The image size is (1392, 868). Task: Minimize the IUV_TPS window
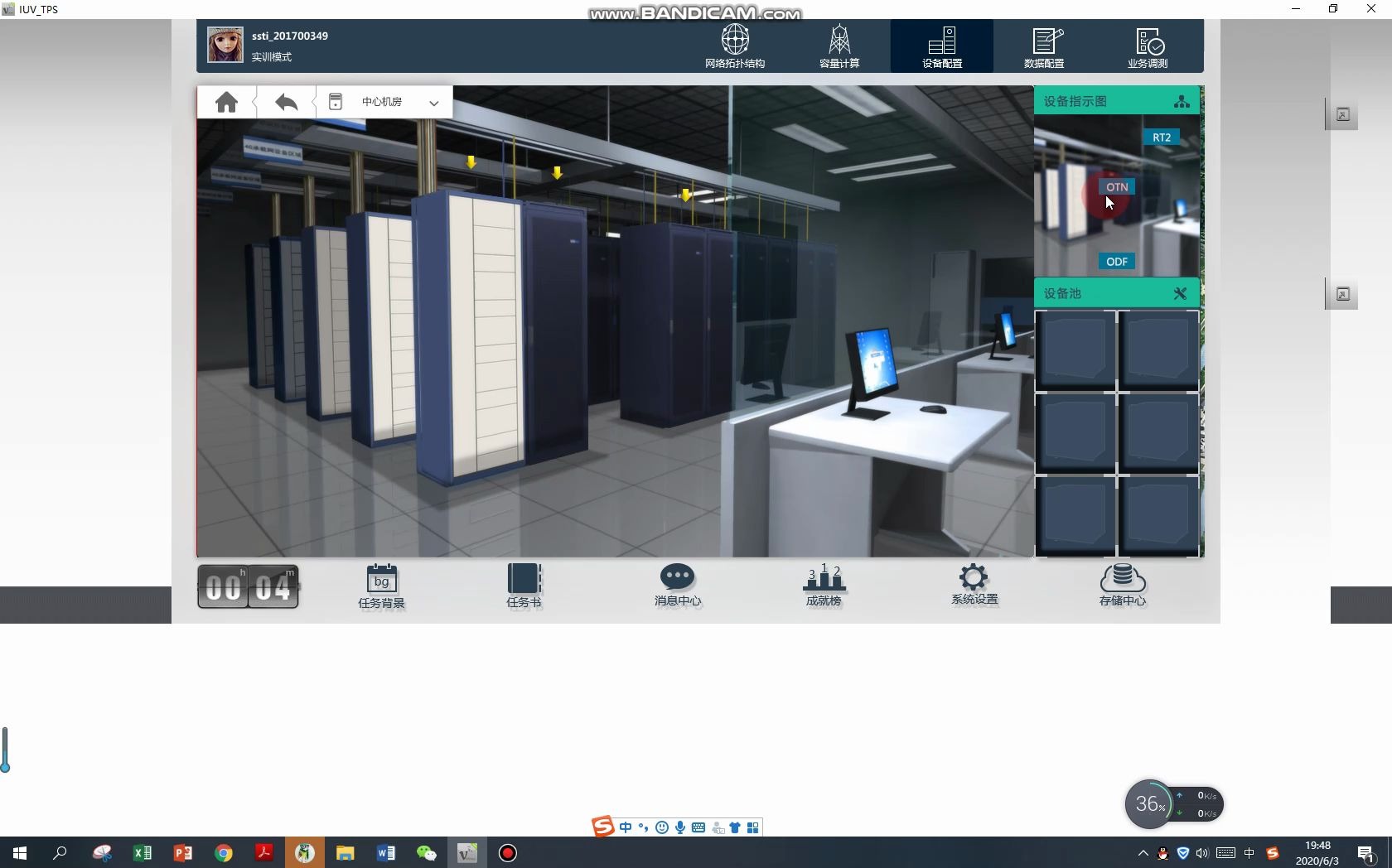(x=1296, y=9)
